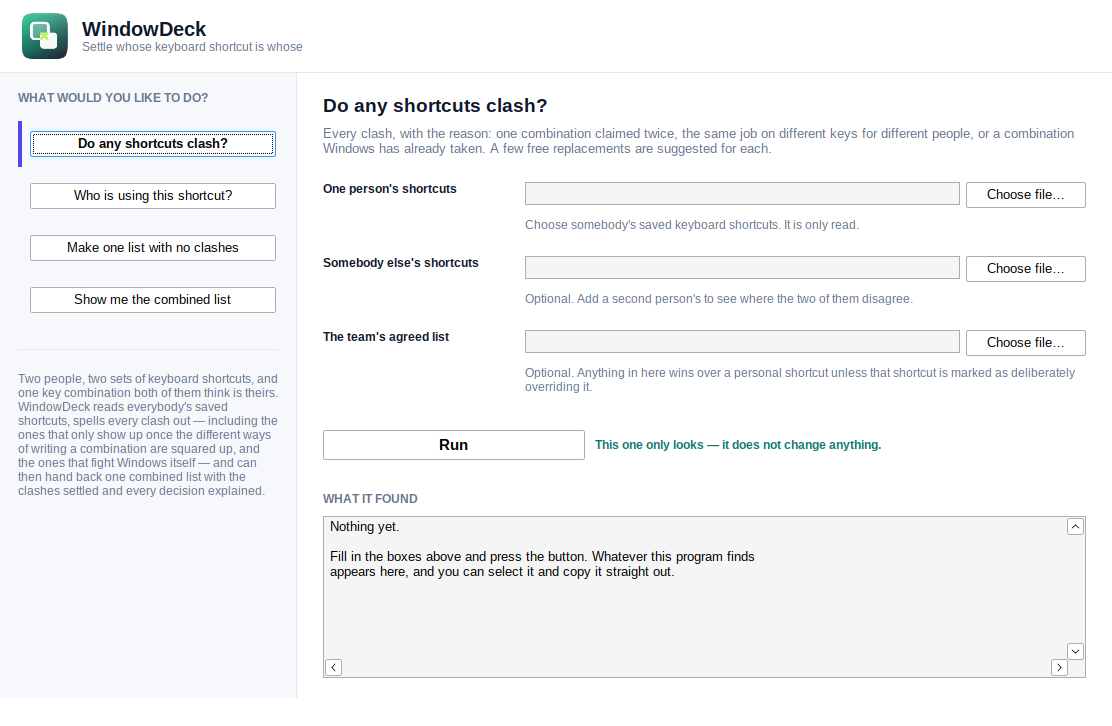Viewport: 1112px width, 726px height.
Task: Click 'Settle whose keyboard shortcut is whose' subtitle
Action: tap(192, 47)
